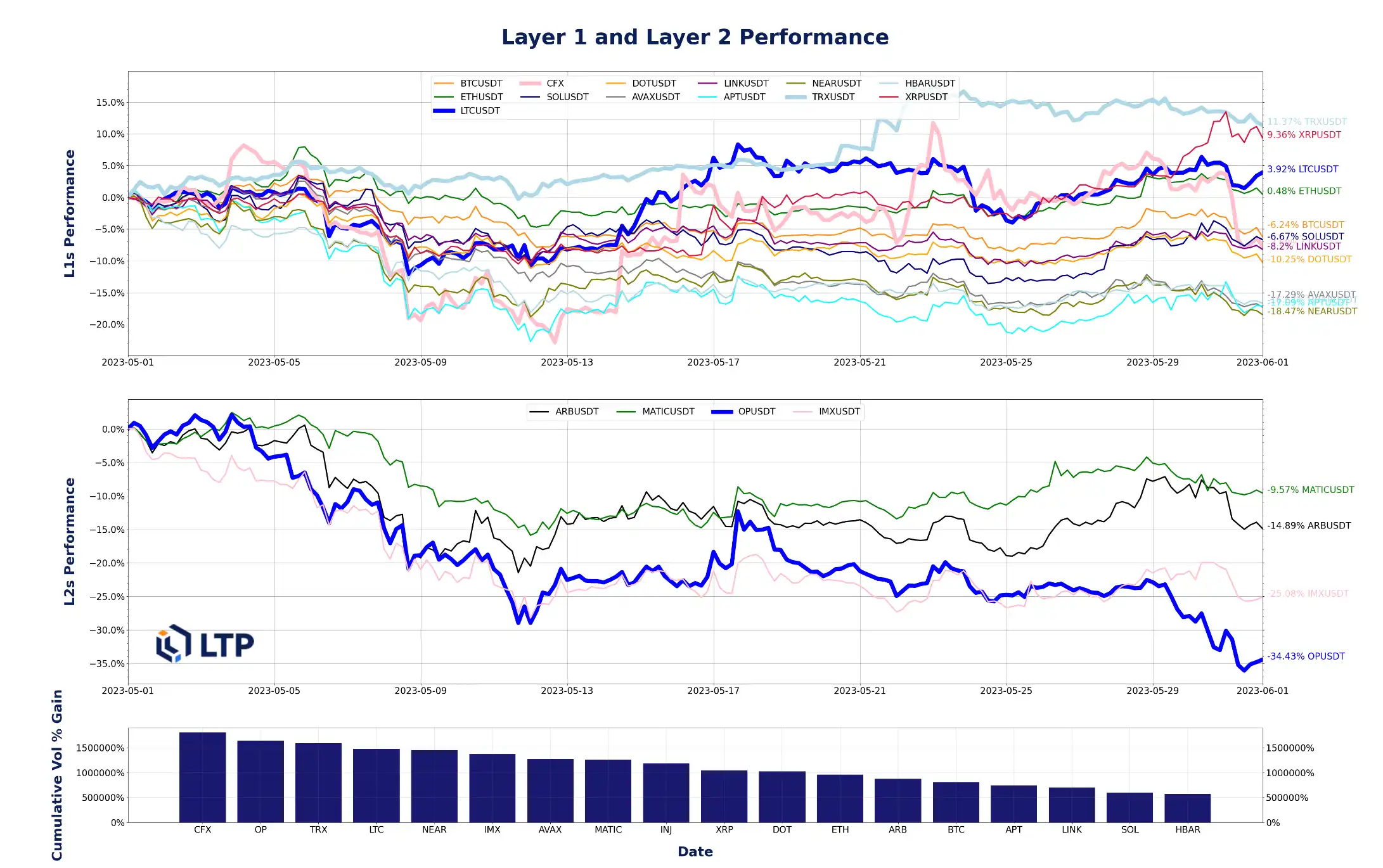Click DOTUSDT legend entry in L1 chart
The height and width of the screenshot is (868, 1383).
pos(641,84)
